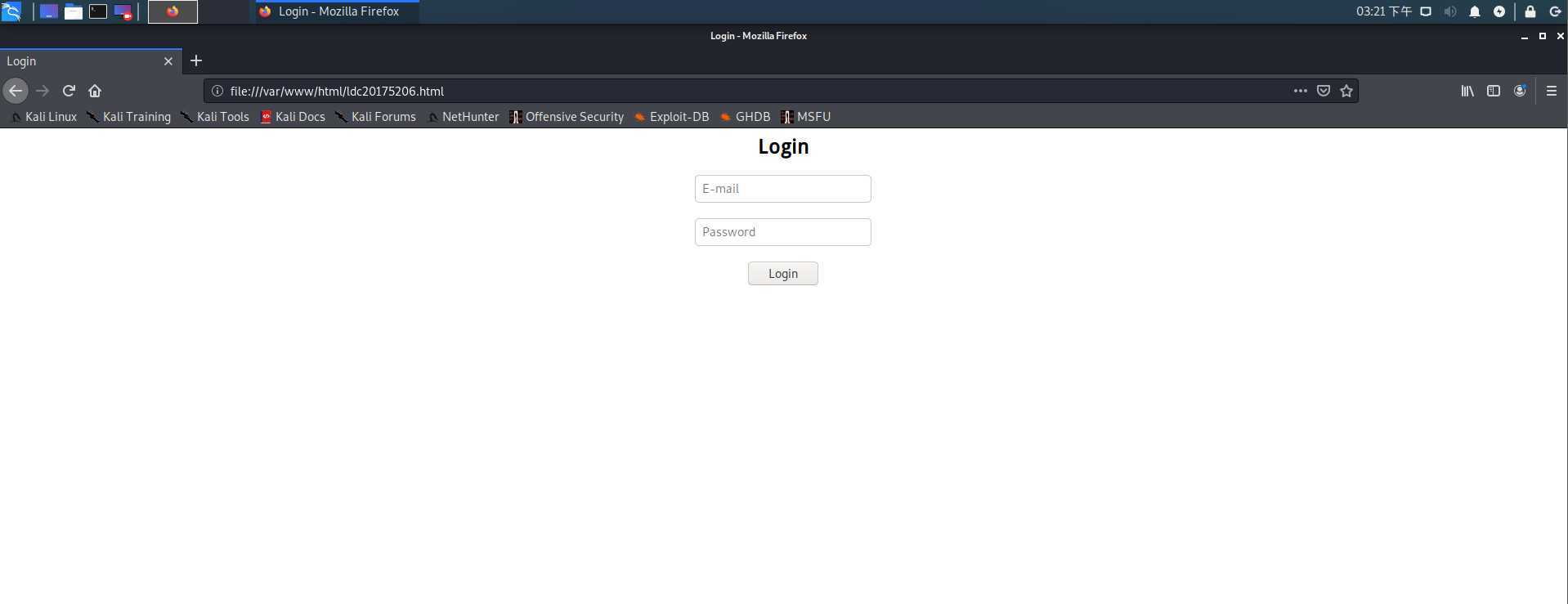The height and width of the screenshot is (604, 1568).
Task: Reload the current page
Action: [x=69, y=91]
